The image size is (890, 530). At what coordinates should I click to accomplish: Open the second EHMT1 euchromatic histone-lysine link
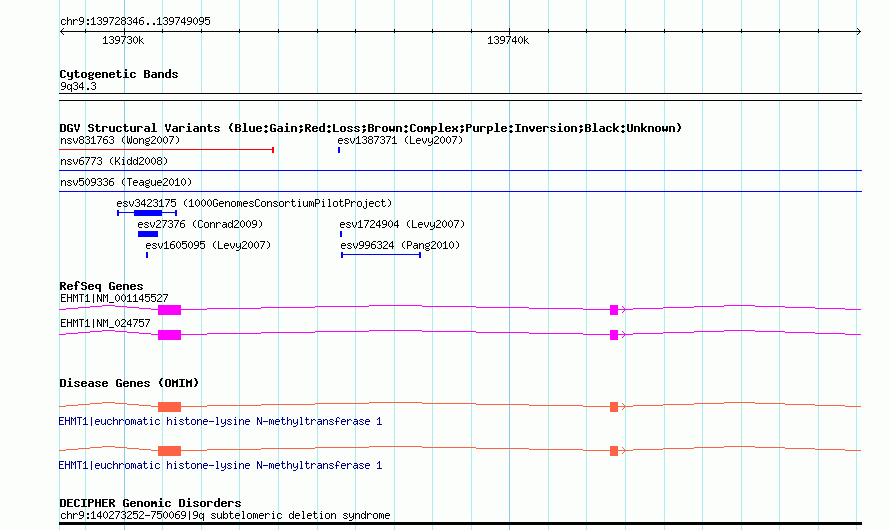coord(220,465)
